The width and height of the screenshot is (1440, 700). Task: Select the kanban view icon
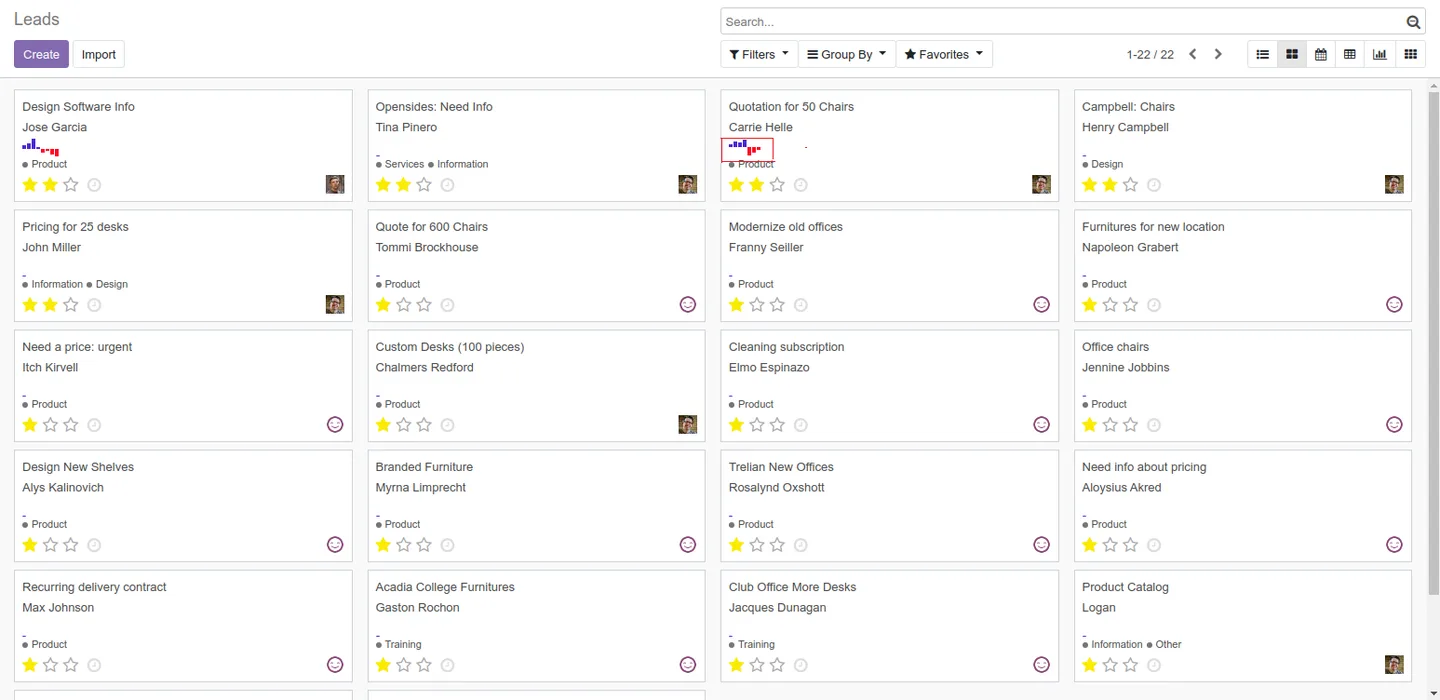1292,54
